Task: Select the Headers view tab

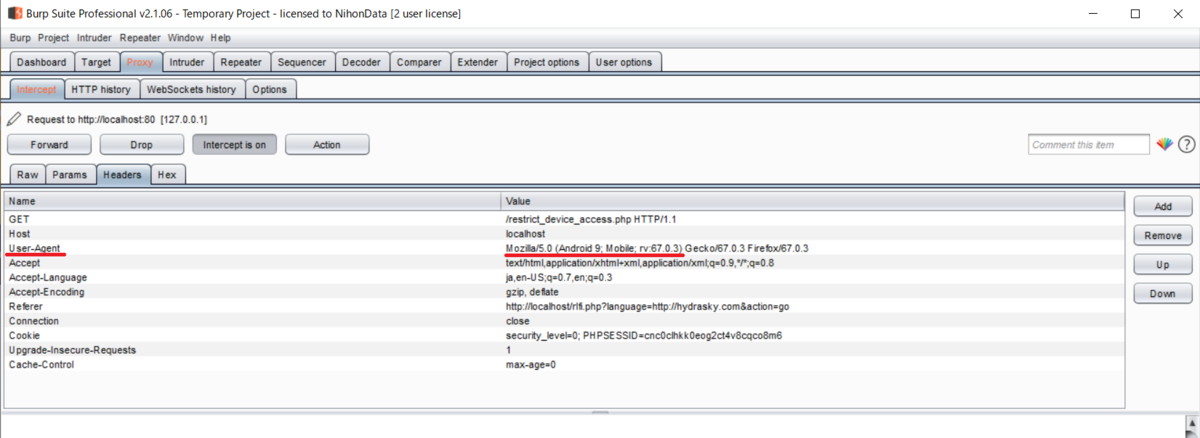Action: coord(123,174)
